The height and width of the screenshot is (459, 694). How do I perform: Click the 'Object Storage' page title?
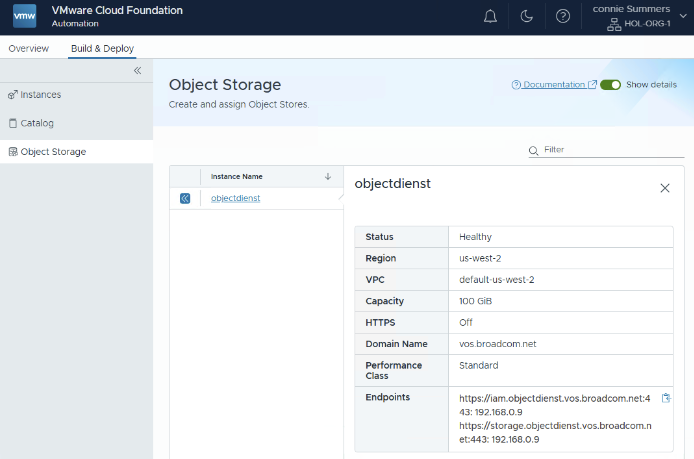225,85
